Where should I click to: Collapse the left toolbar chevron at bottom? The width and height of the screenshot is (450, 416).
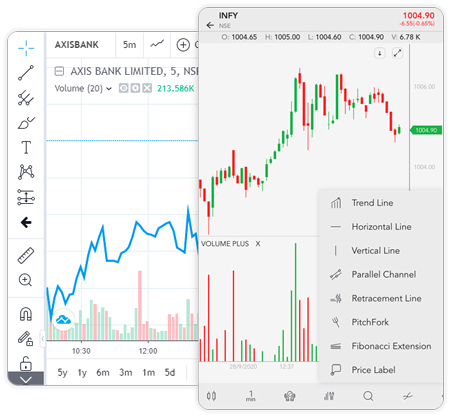point(26,379)
